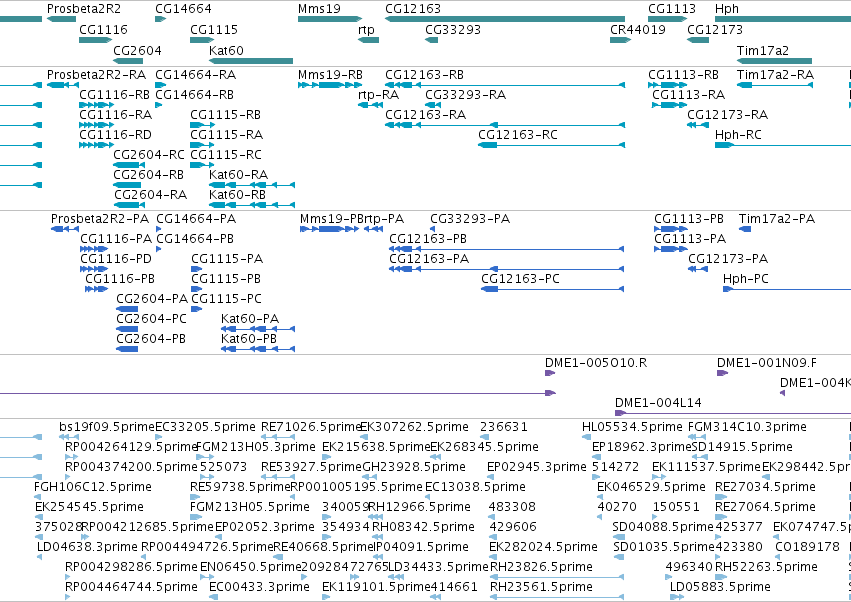Select the CG12163-RC transcript label
Viewport: 851px width, 602px height.
point(518,134)
